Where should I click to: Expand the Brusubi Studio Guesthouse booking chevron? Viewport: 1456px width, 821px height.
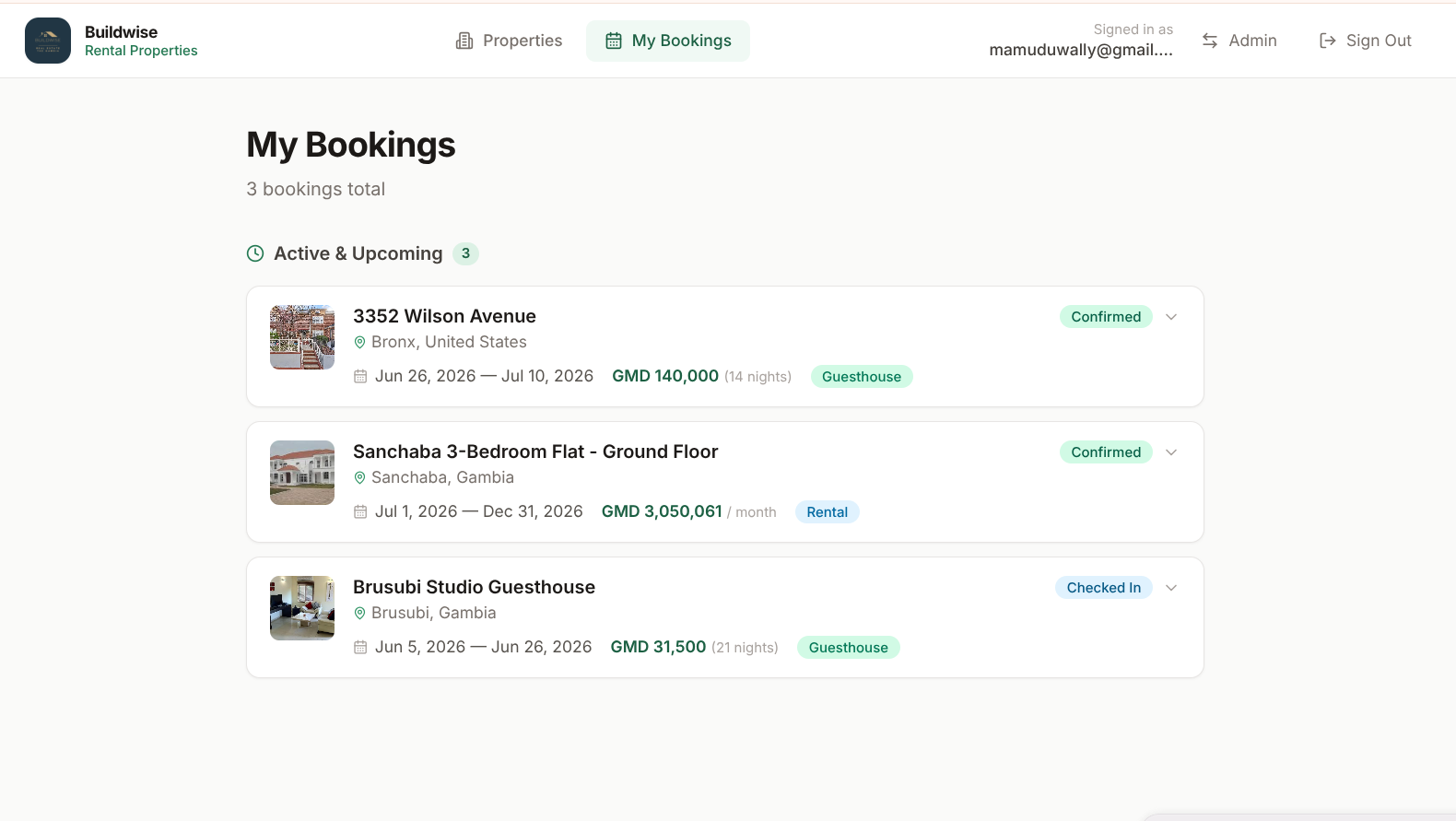[x=1171, y=588]
